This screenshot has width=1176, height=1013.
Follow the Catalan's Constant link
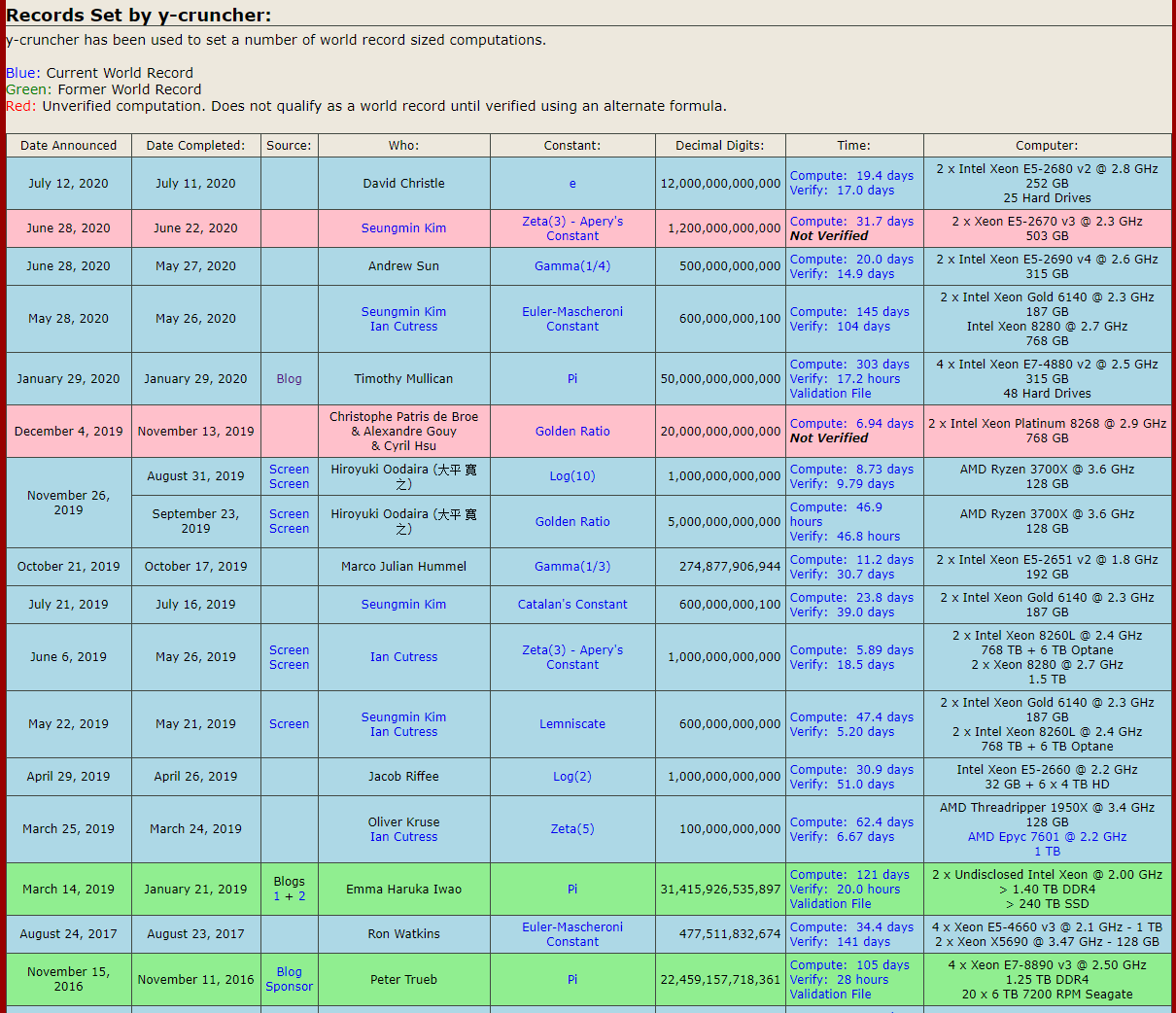(571, 605)
